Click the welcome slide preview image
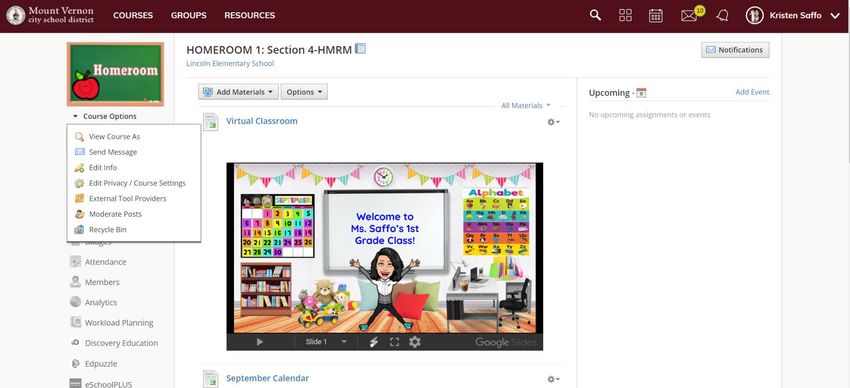Viewport: 850px width, 388px height. tap(384, 248)
